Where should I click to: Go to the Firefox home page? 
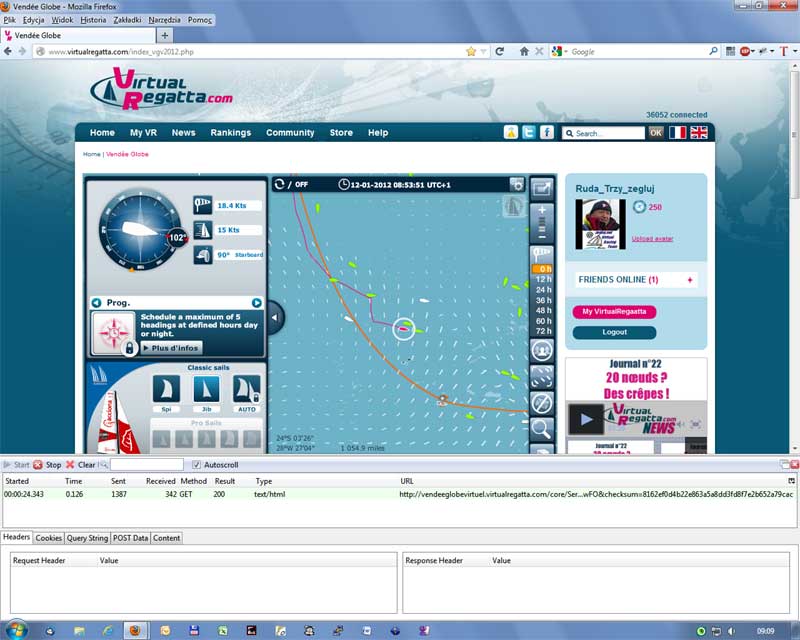coord(524,51)
